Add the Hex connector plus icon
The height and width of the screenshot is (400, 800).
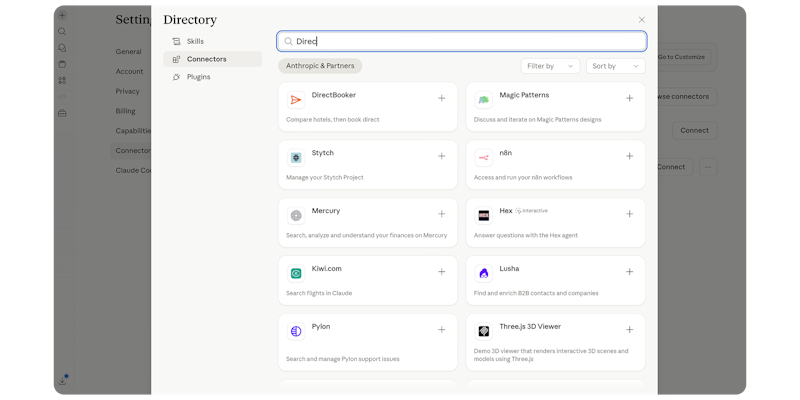click(630, 214)
